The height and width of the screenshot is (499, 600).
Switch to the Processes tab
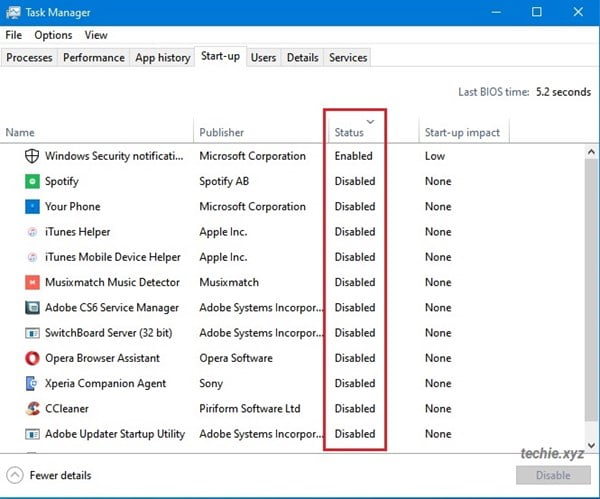point(29,58)
